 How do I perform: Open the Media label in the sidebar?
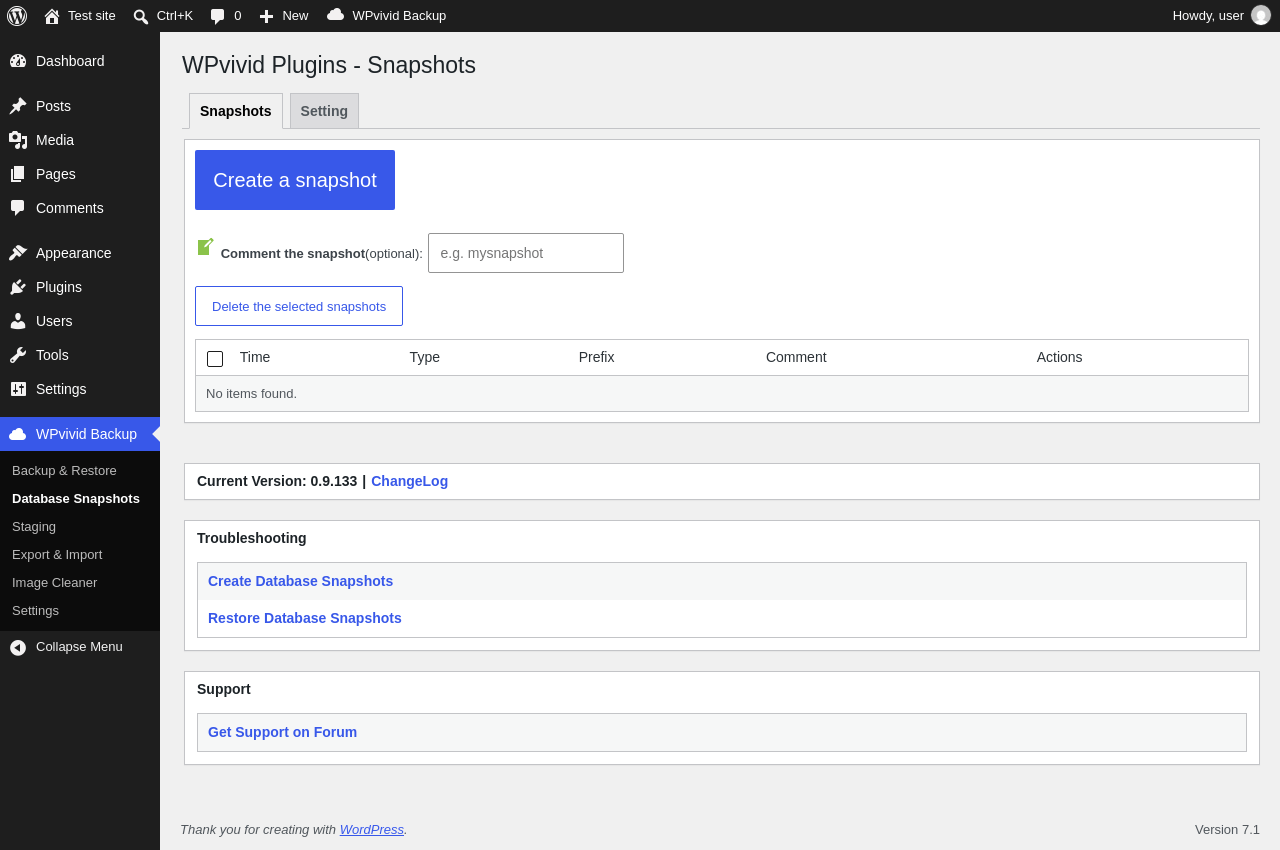click(x=55, y=140)
